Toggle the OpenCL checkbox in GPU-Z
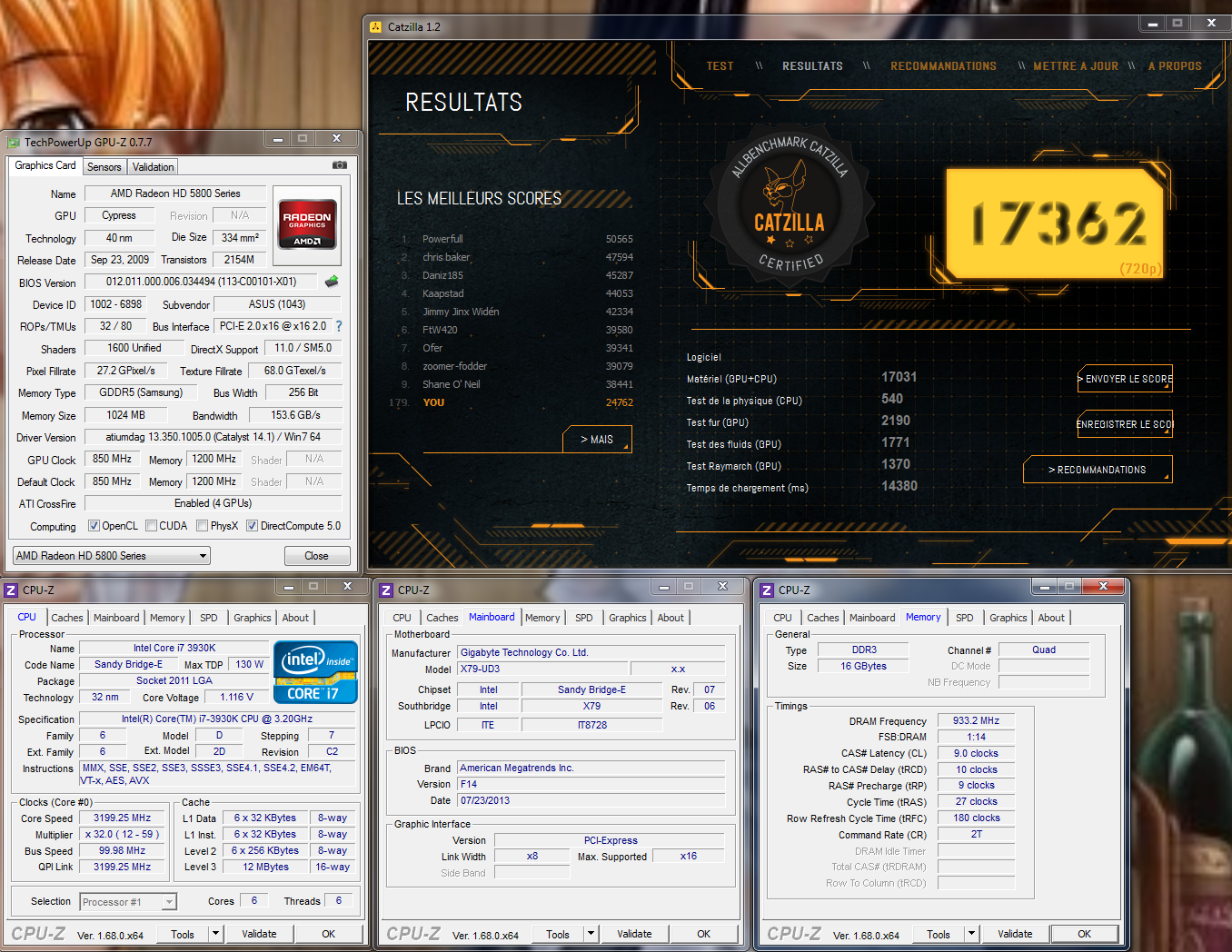1232x952 pixels. (94, 526)
